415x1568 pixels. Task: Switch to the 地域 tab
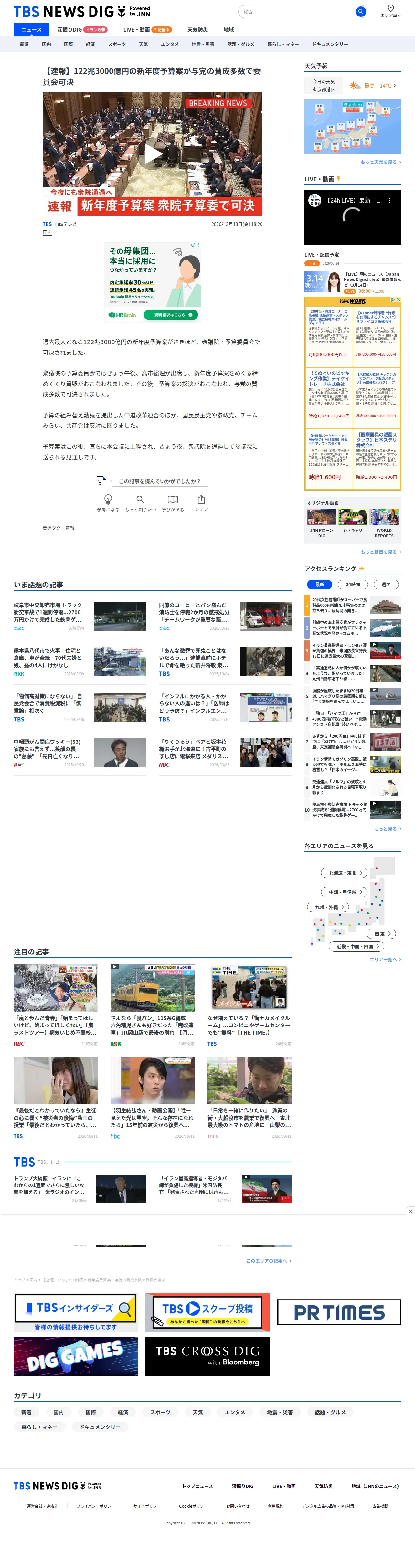(228, 29)
